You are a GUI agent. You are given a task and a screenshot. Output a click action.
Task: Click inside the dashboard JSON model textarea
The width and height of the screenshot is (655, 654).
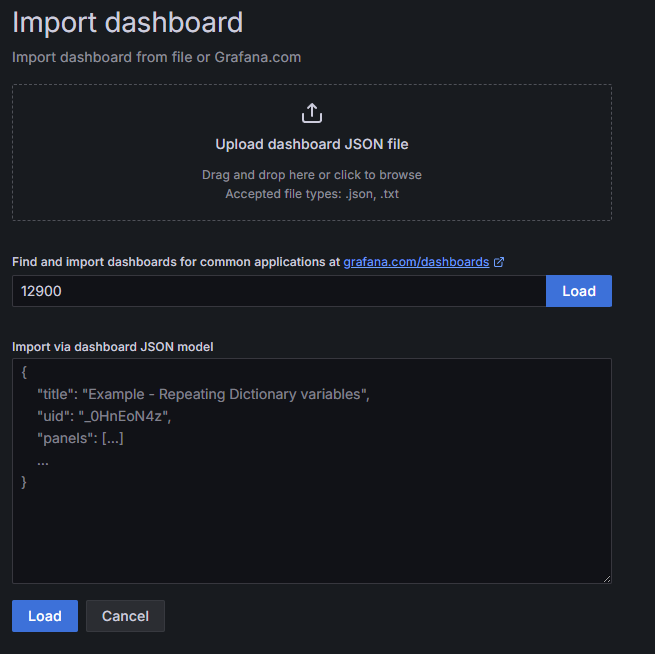312,471
